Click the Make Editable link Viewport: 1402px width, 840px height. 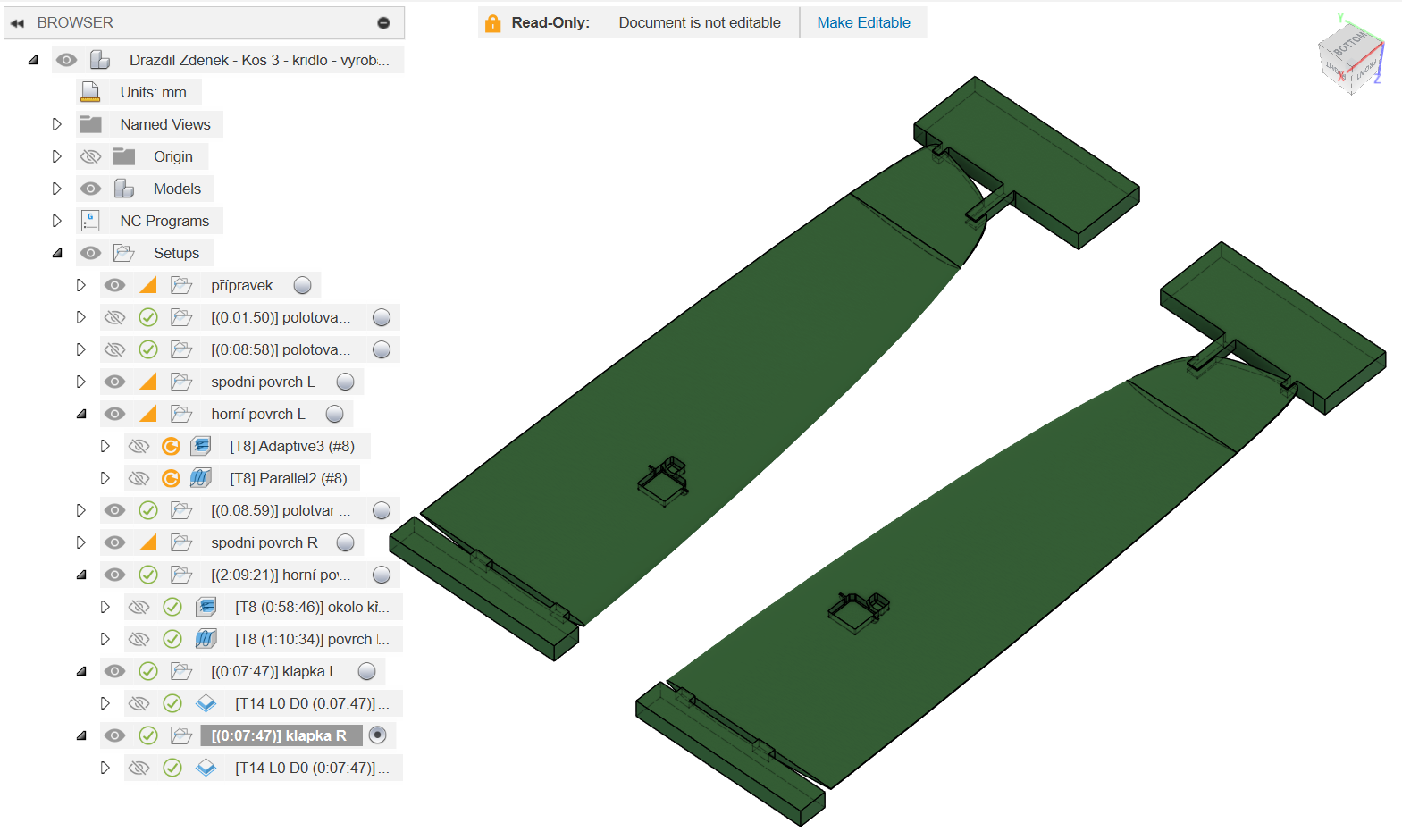coord(863,23)
